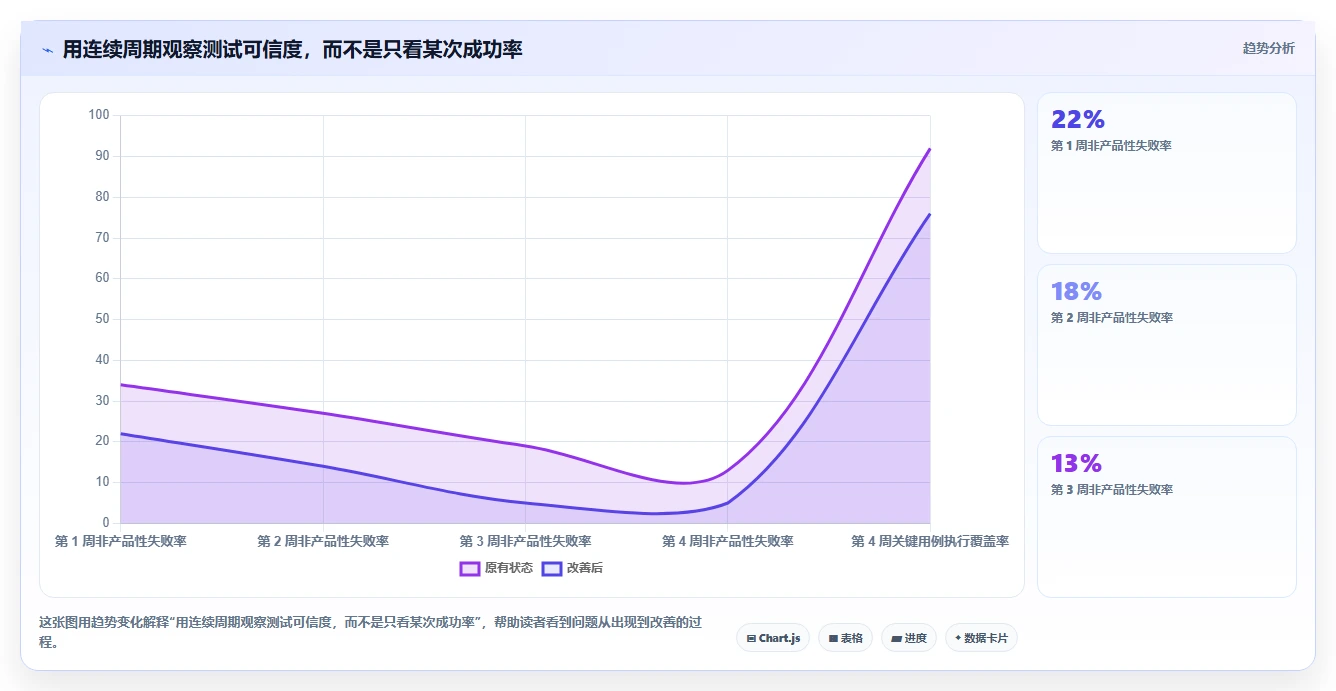This screenshot has width=1336, height=691.
Task: Click the chart title heading text
Action: click(292, 49)
